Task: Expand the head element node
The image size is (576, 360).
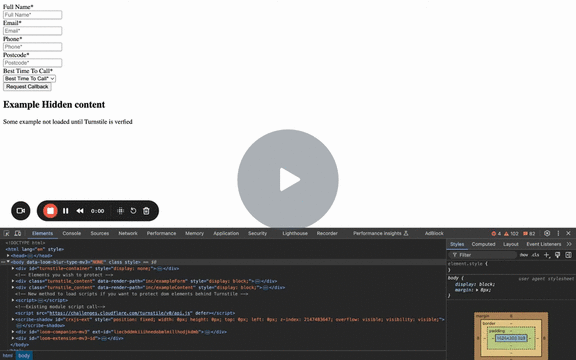Action: (x=8, y=256)
